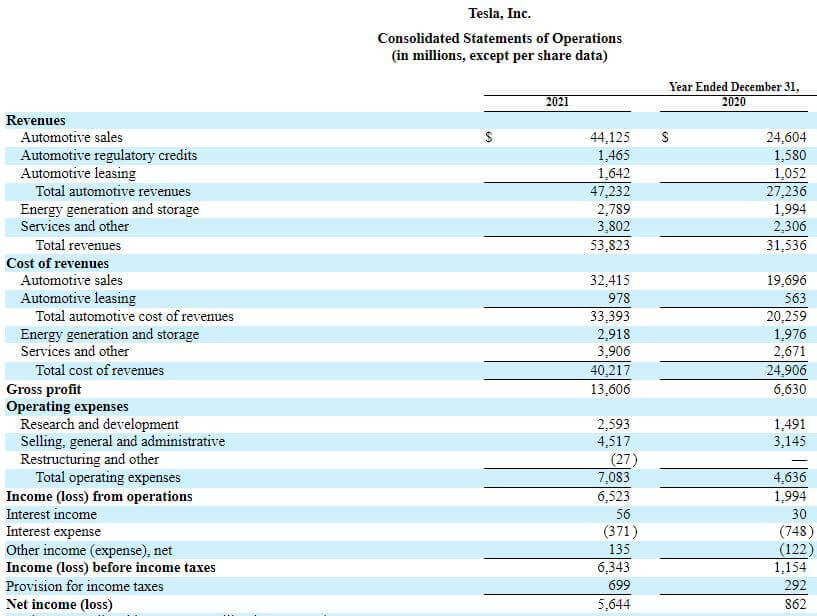This screenshot has width=817, height=616.
Task: Click the Cost of revenues section heading
Action: coord(50,263)
